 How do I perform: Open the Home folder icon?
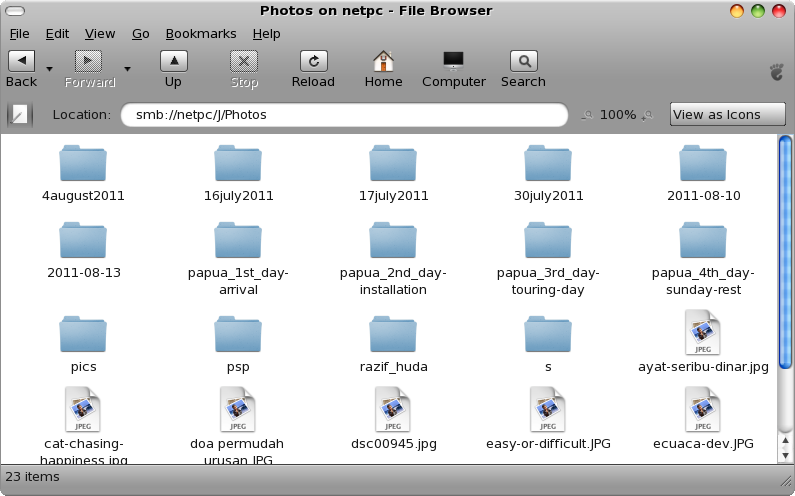[383, 62]
